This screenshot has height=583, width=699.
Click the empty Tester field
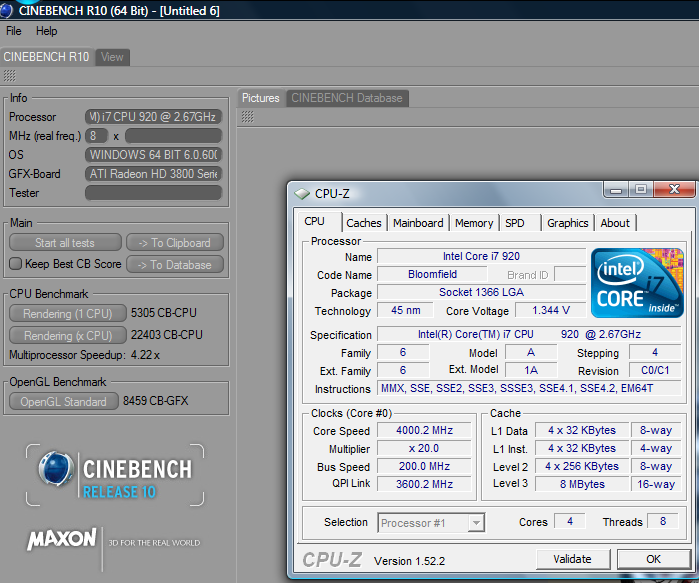click(153, 193)
